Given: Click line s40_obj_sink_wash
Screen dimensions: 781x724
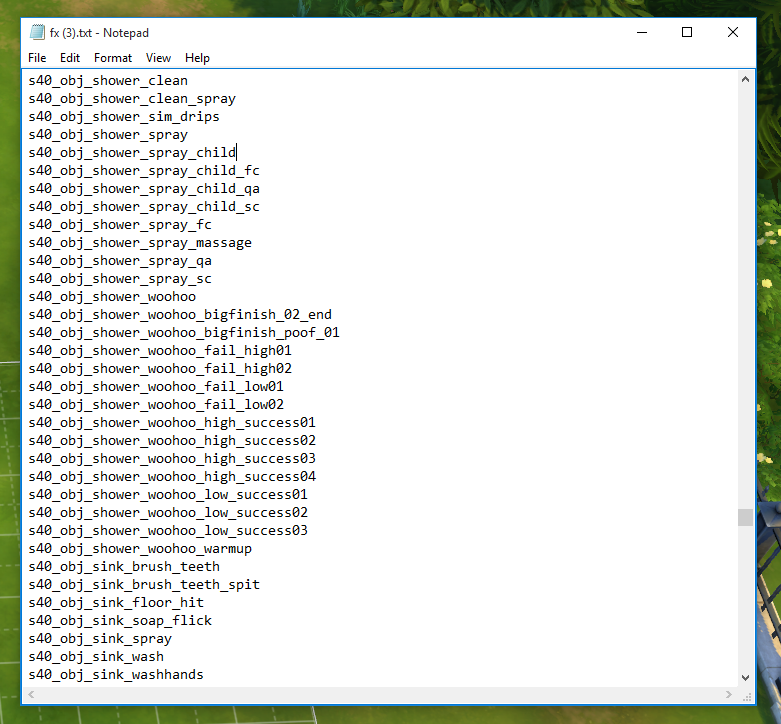Looking at the screenshot, I should tap(96, 657).
